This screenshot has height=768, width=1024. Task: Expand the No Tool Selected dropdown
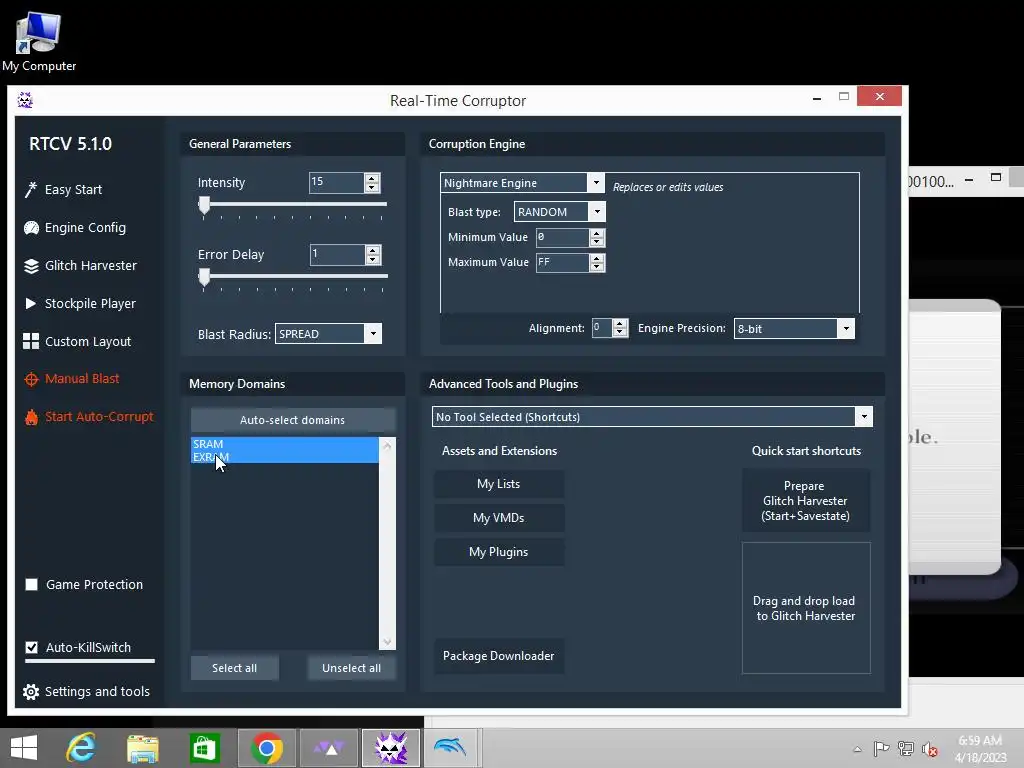(x=864, y=417)
